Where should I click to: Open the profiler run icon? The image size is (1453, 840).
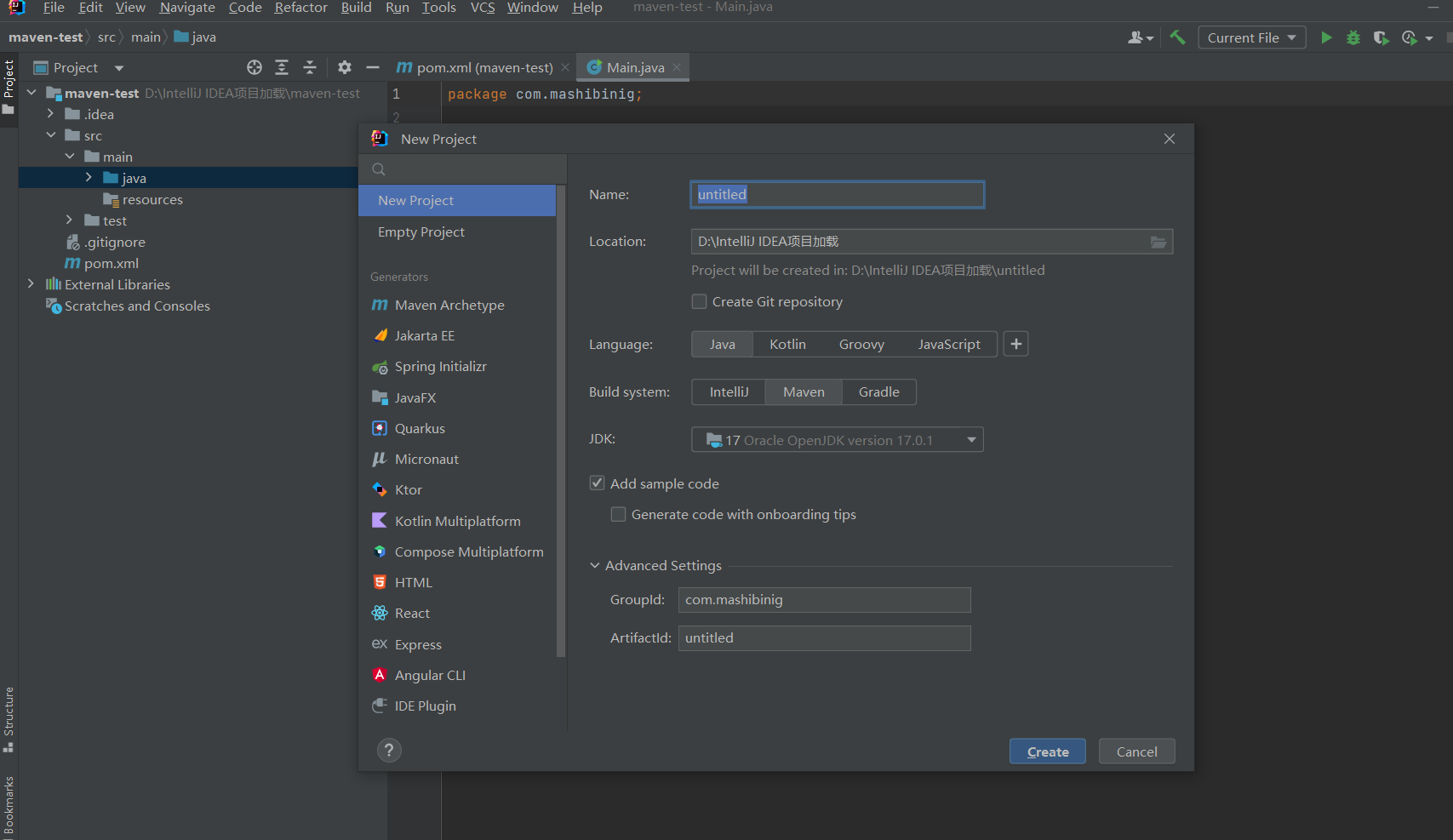coord(1410,37)
